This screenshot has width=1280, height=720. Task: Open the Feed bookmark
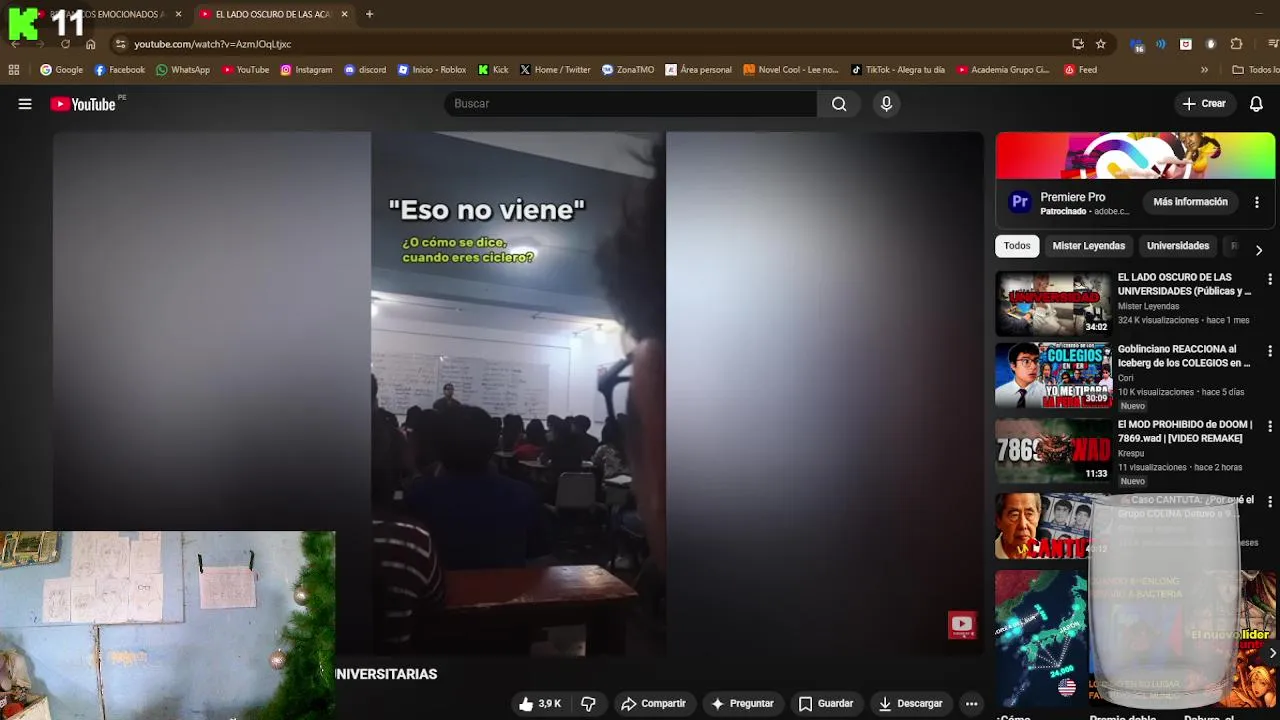point(1081,70)
